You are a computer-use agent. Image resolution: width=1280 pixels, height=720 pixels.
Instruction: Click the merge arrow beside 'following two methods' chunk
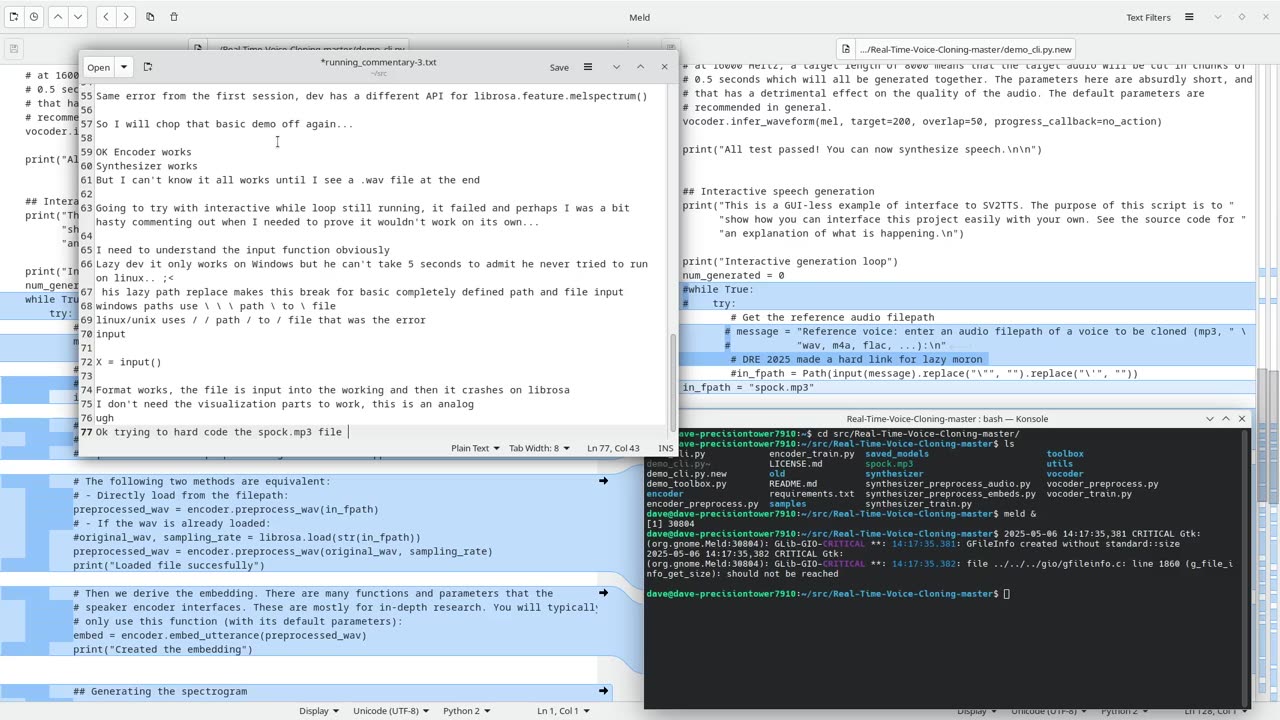(603, 481)
